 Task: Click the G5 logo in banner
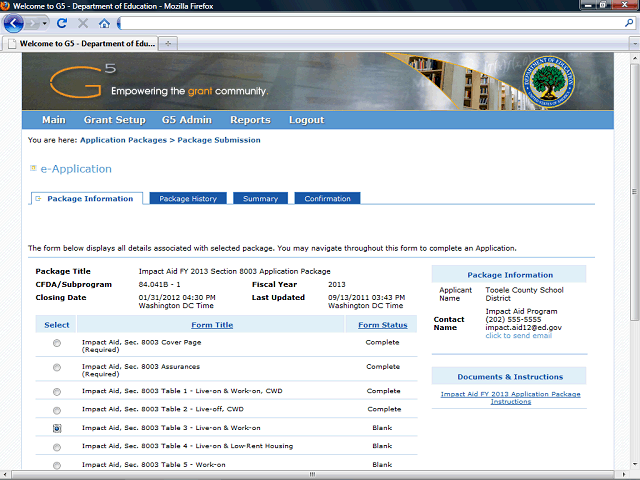click(x=82, y=82)
